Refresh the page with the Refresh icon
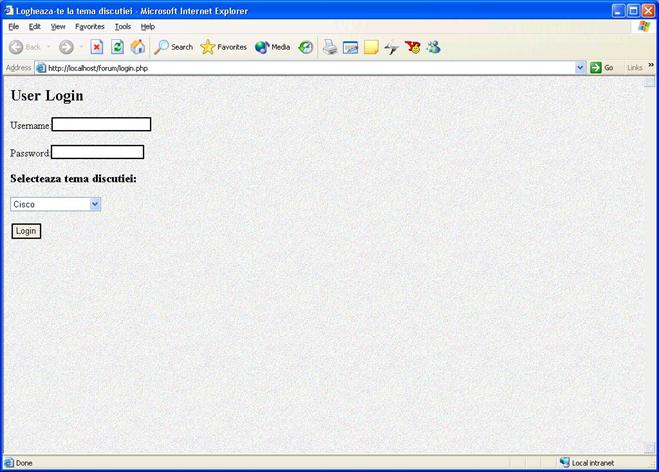The height and width of the screenshot is (472, 659). point(117,47)
